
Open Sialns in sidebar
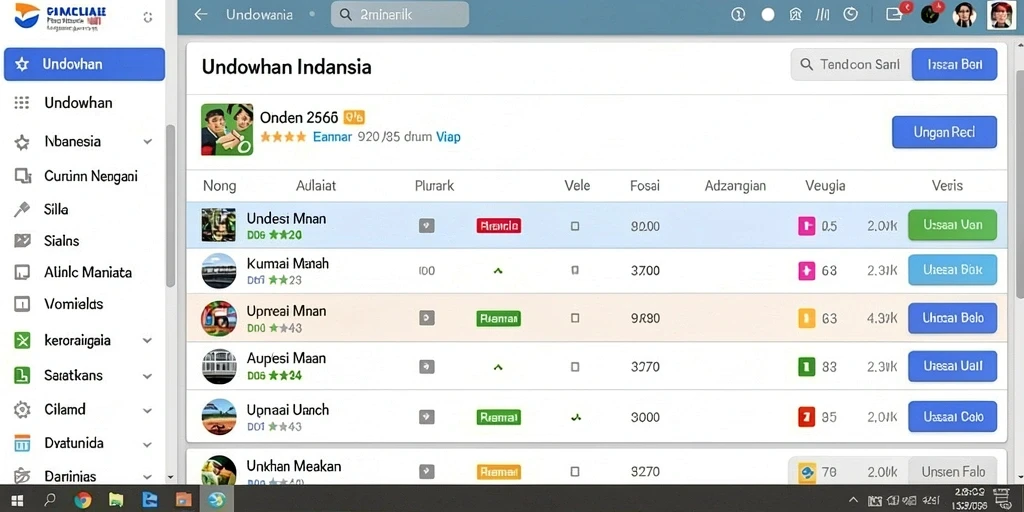61,241
